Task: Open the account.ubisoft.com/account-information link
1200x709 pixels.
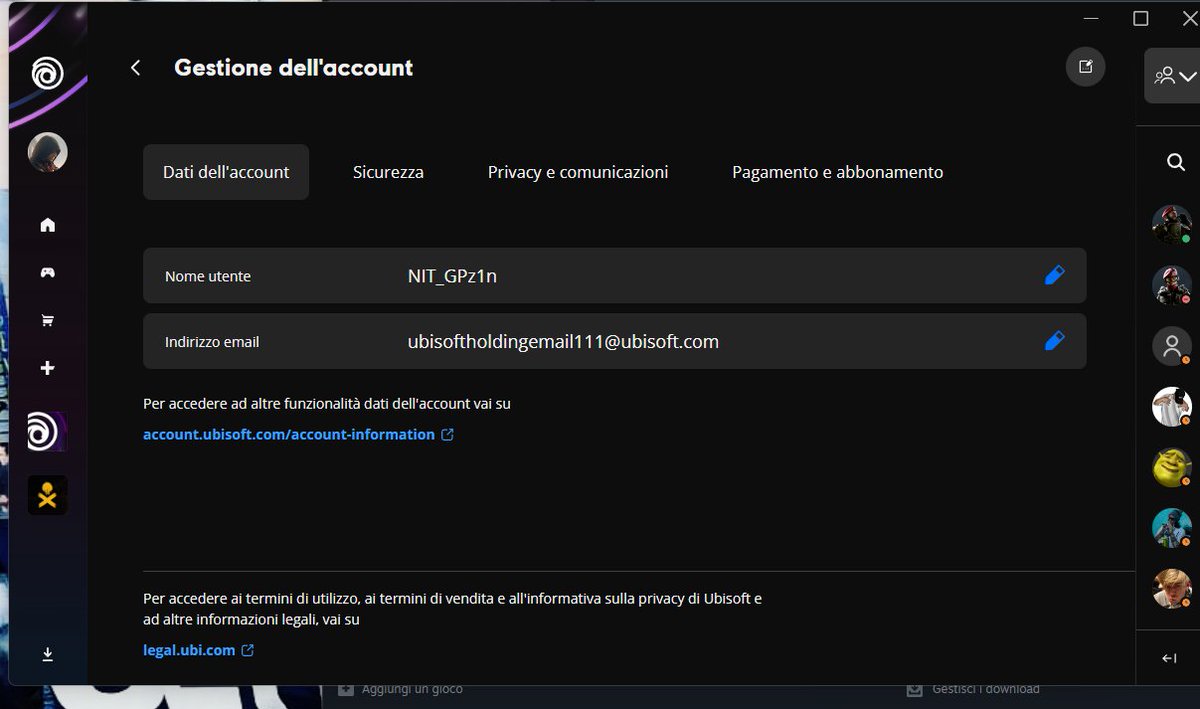Action: click(x=298, y=435)
